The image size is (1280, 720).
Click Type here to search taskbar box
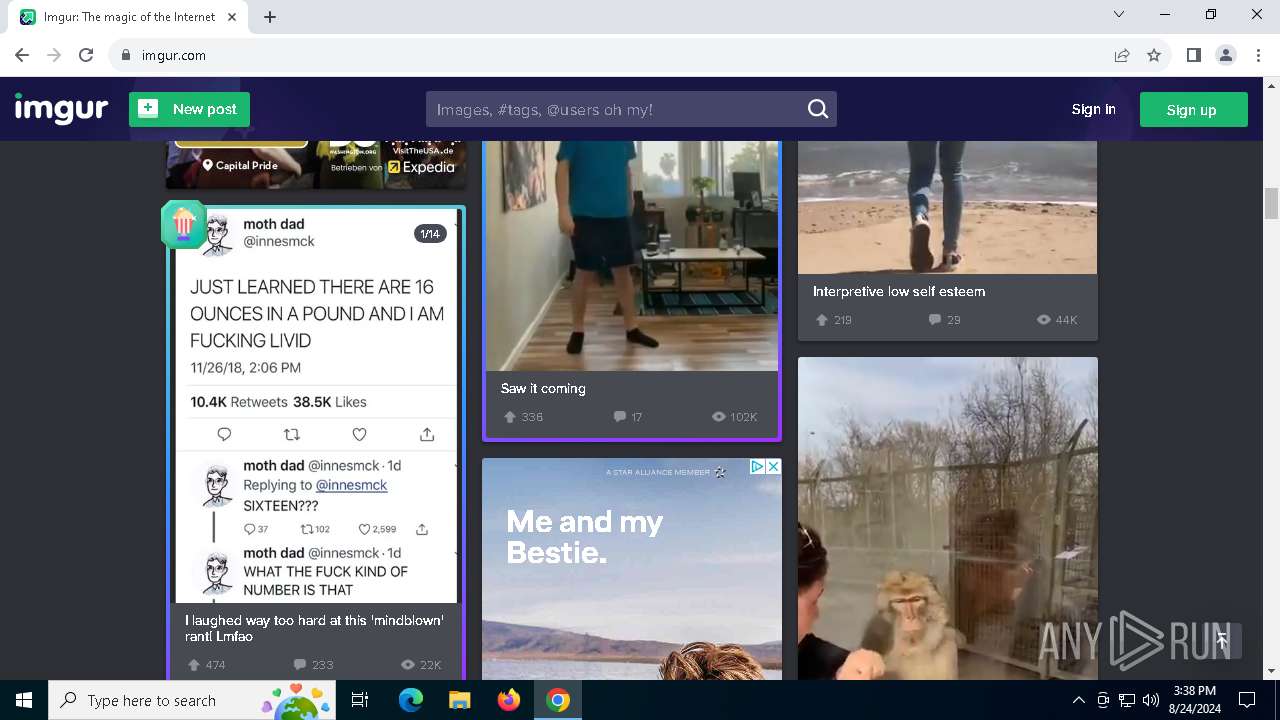[193, 700]
